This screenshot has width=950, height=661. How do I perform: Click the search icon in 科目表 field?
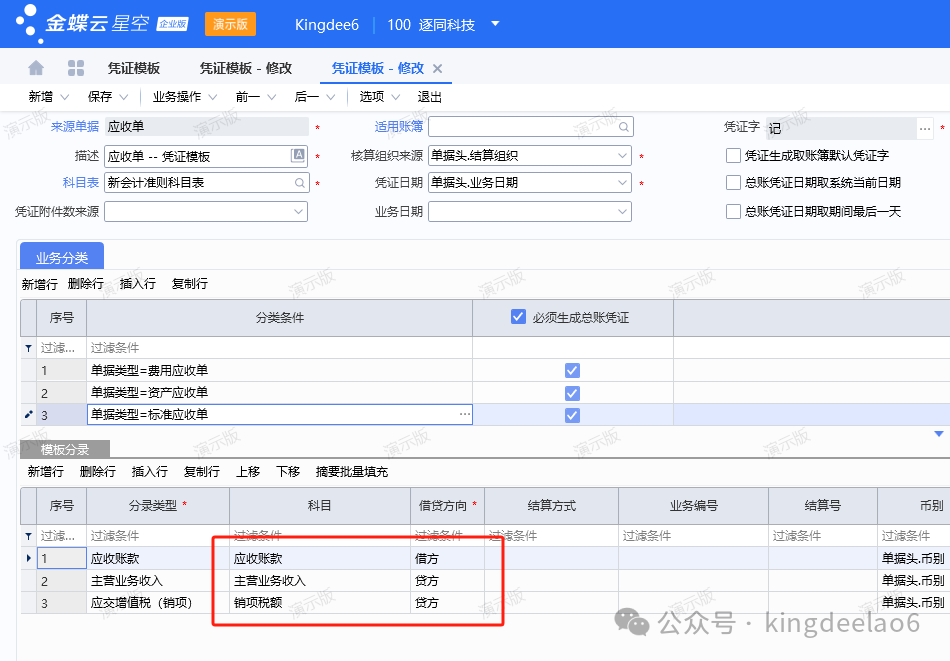pos(300,183)
